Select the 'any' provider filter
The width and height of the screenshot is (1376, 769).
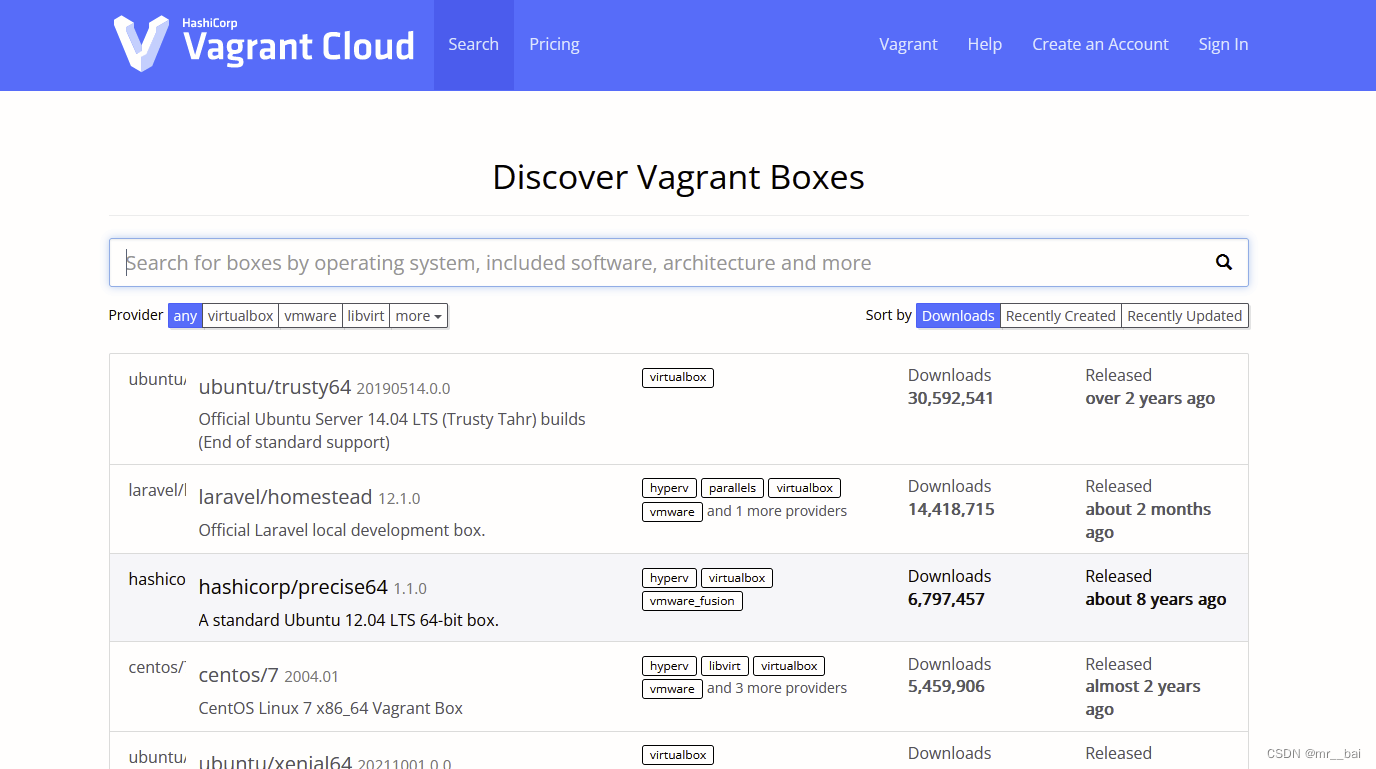pos(184,315)
